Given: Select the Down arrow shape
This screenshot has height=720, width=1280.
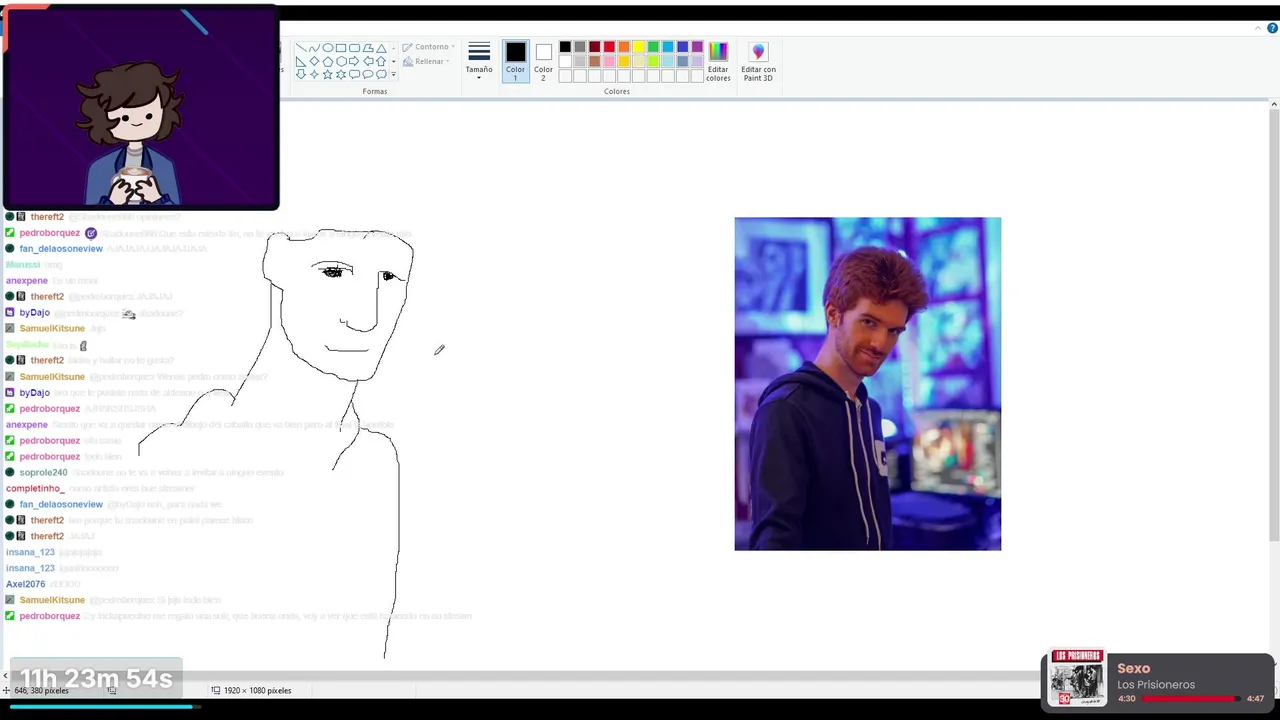Looking at the screenshot, I should click(x=301, y=74).
